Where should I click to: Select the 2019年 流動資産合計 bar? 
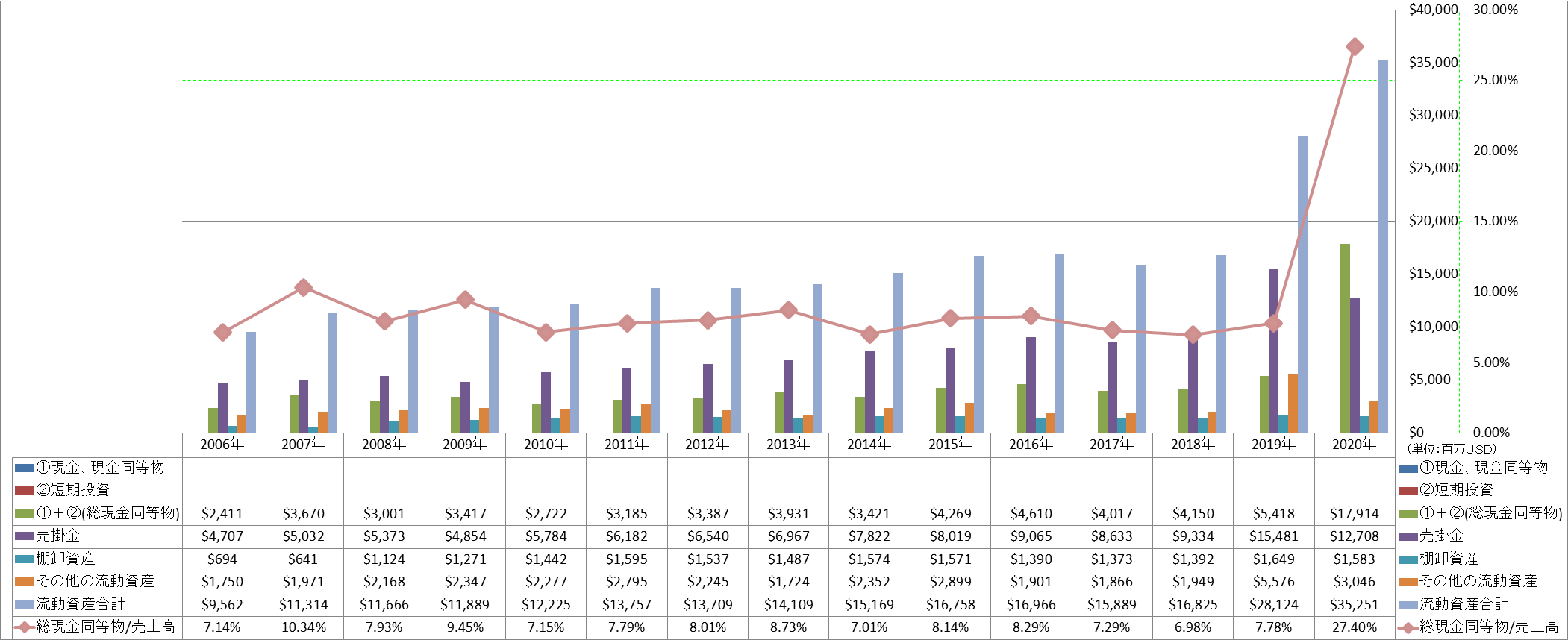(x=1302, y=284)
